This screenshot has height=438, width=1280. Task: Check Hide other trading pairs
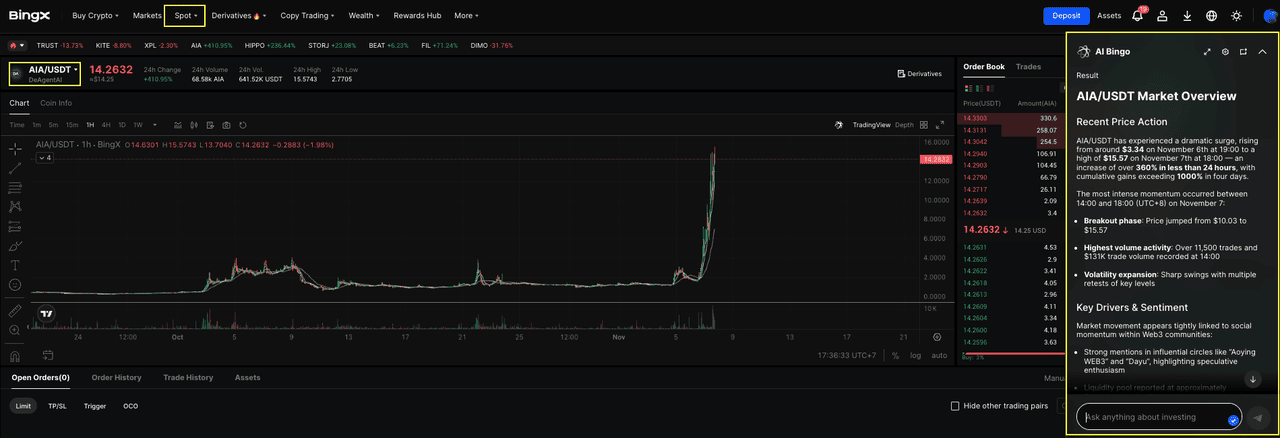pos(955,406)
